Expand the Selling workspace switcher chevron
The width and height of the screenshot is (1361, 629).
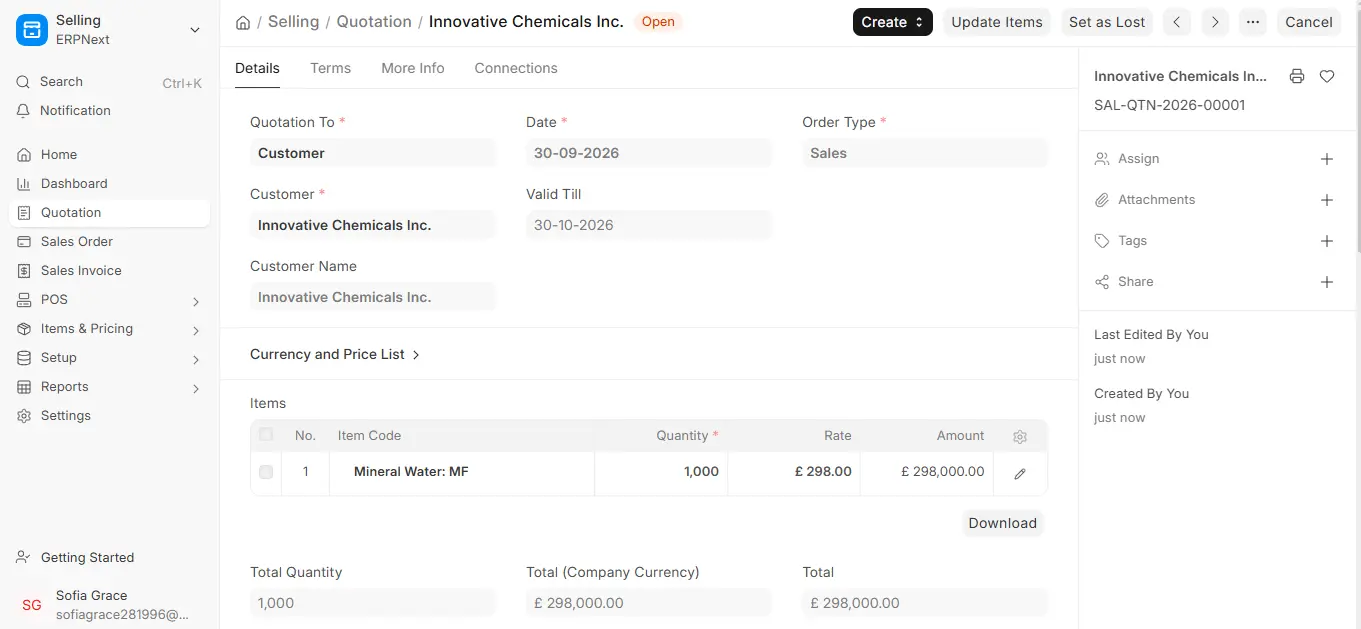[195, 30]
